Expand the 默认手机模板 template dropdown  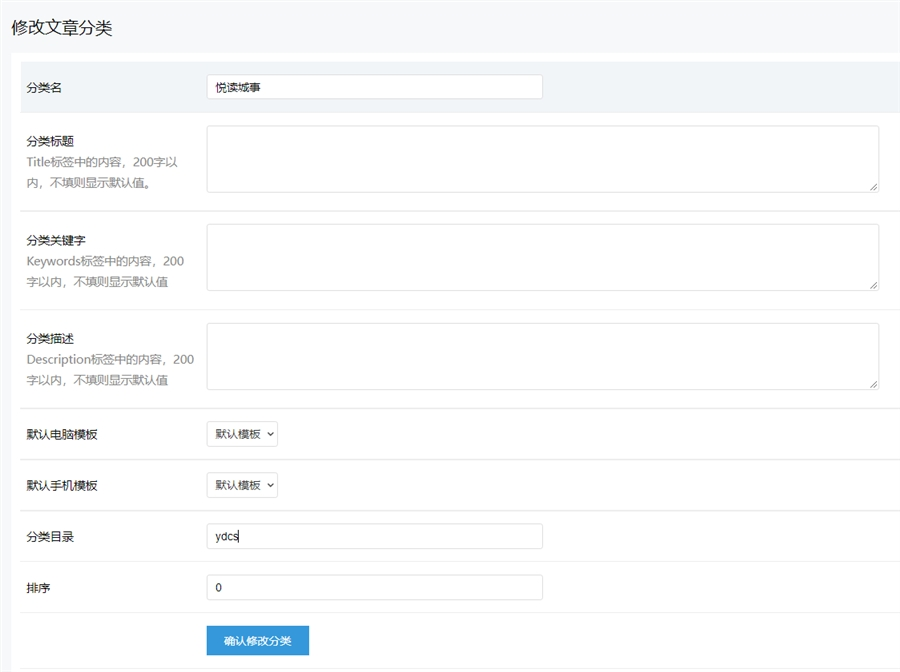pos(242,485)
